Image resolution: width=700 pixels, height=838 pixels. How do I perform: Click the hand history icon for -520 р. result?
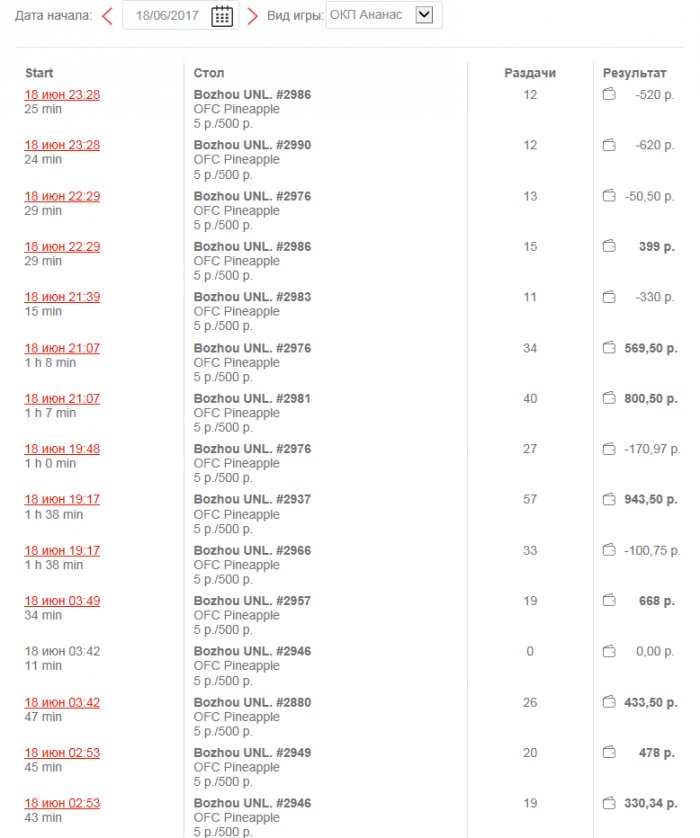pos(609,95)
